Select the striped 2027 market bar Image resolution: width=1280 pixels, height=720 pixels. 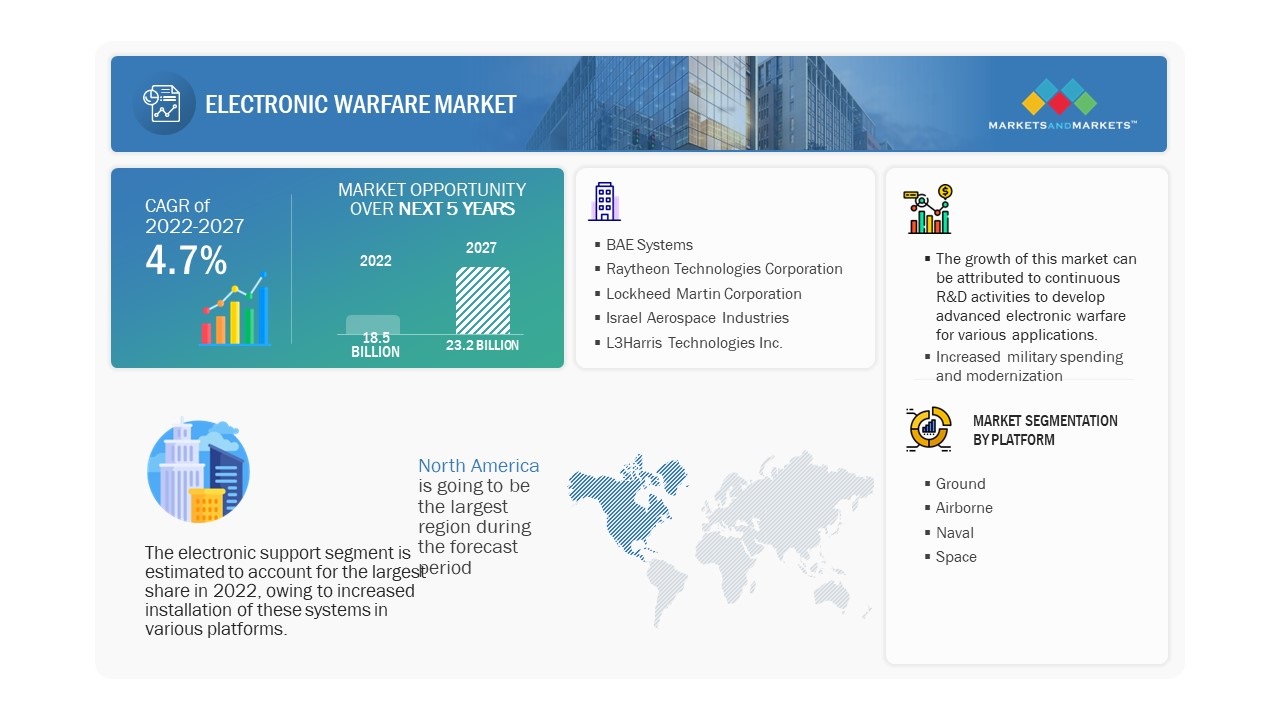click(x=482, y=300)
